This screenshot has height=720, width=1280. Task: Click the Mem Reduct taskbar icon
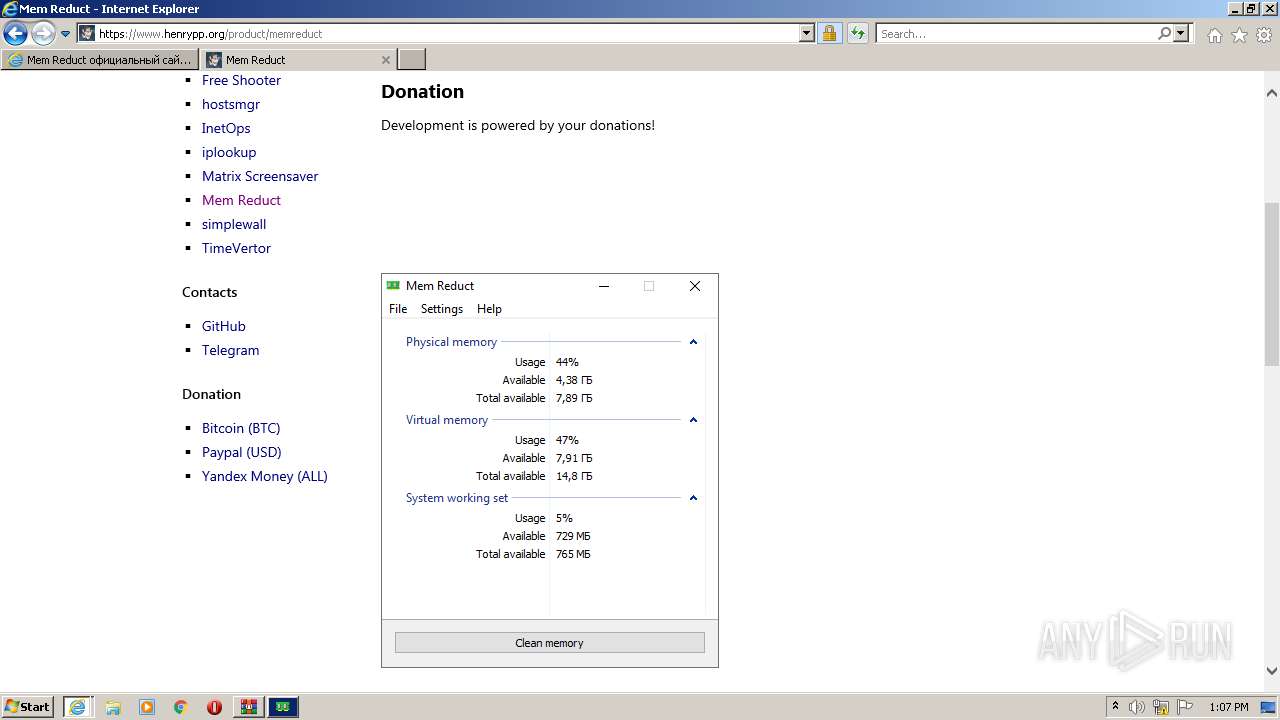click(x=283, y=707)
